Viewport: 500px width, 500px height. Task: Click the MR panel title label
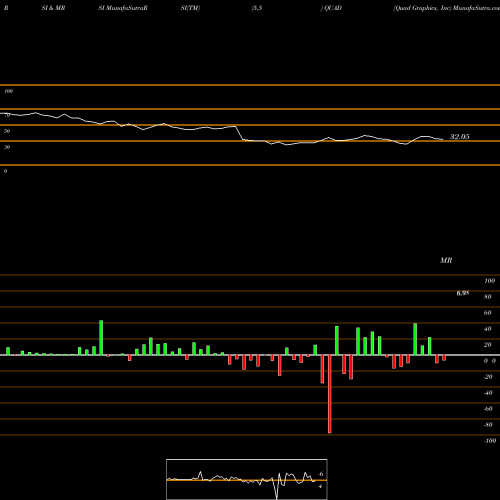(446, 260)
